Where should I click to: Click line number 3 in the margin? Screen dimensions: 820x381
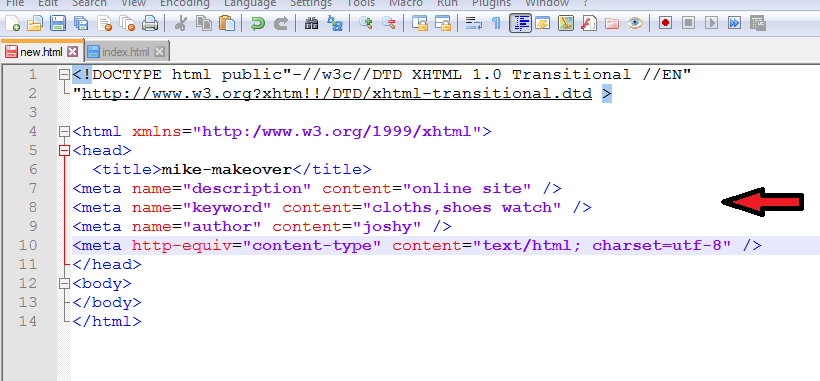click(32, 113)
